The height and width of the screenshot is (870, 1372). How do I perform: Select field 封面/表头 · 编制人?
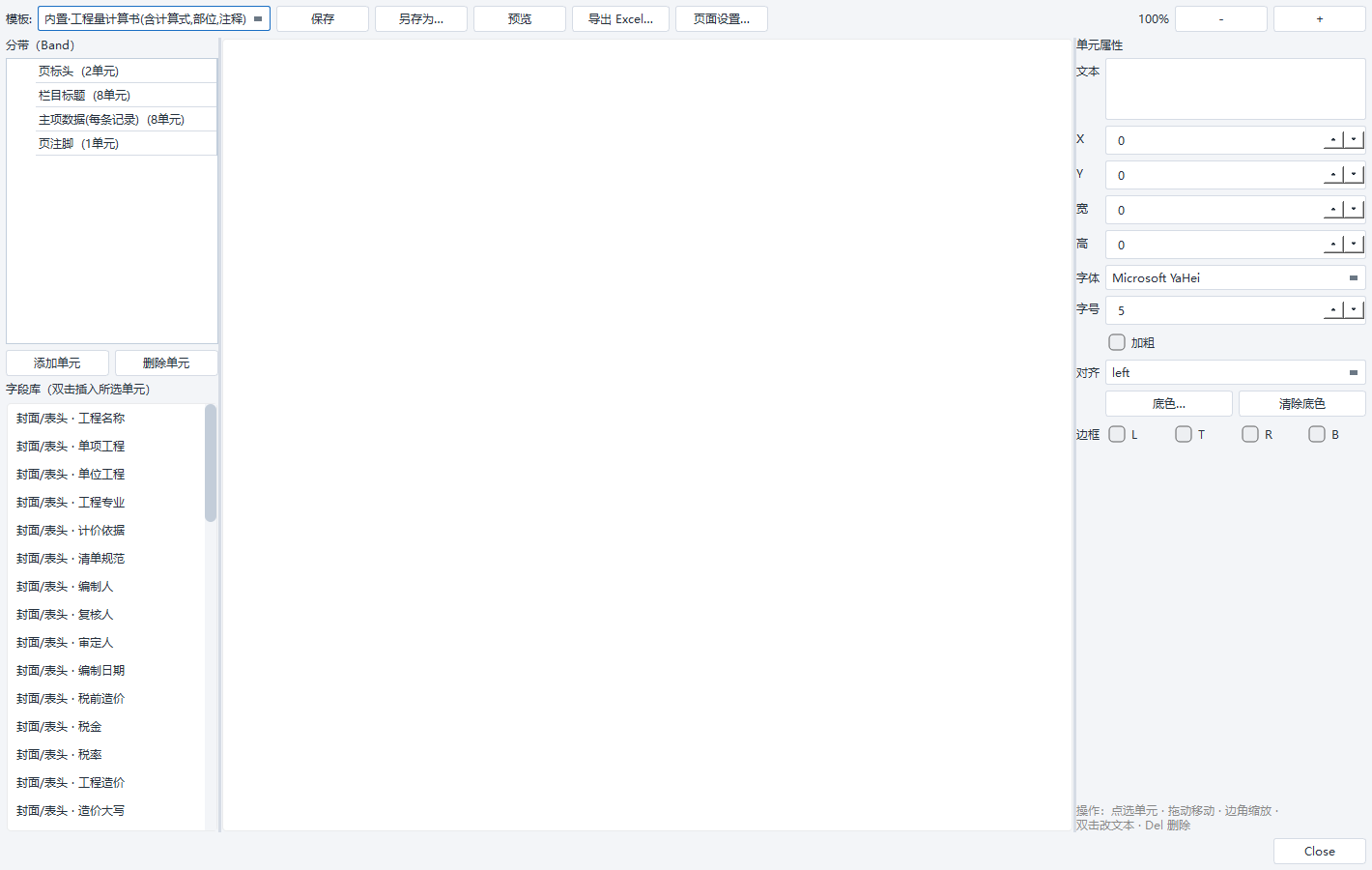pyautogui.click(x=106, y=586)
